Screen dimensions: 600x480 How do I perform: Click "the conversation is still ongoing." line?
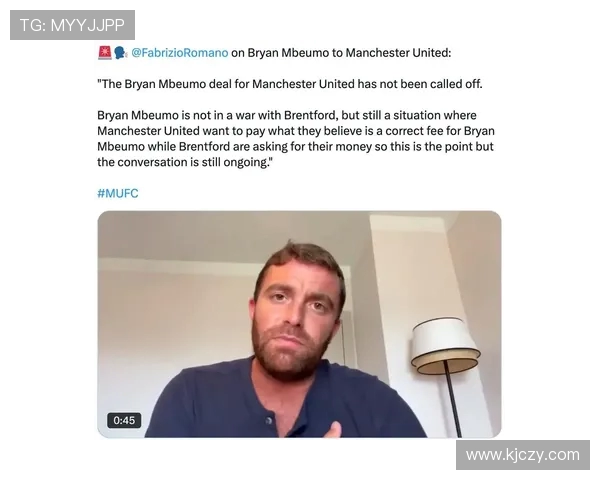(184, 162)
